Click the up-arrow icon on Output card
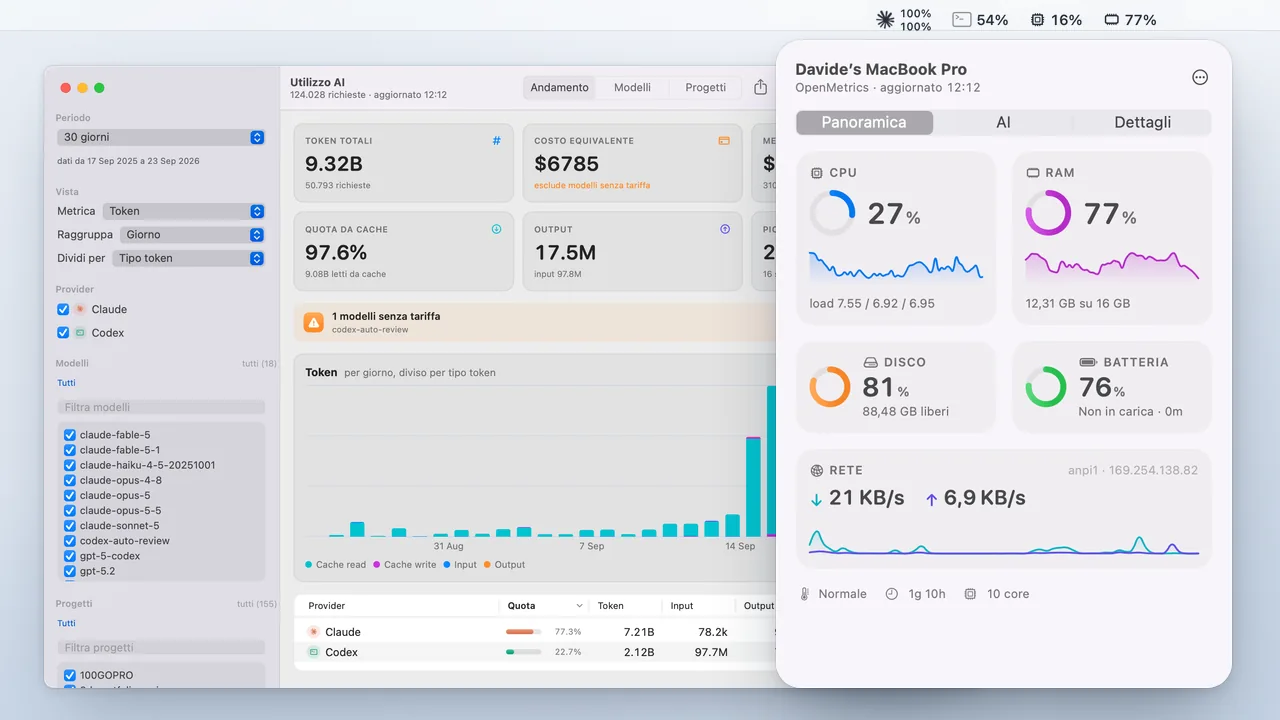1280x720 pixels. [x=725, y=229]
